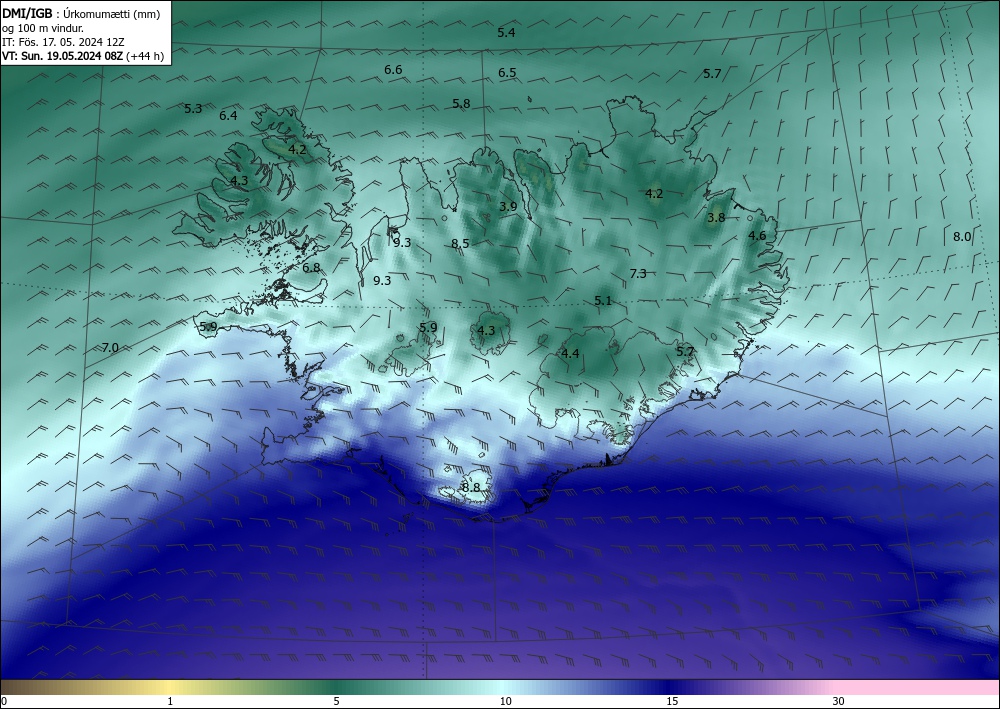Pick the 5.8 value label
The image size is (1000, 709).
pos(461,103)
